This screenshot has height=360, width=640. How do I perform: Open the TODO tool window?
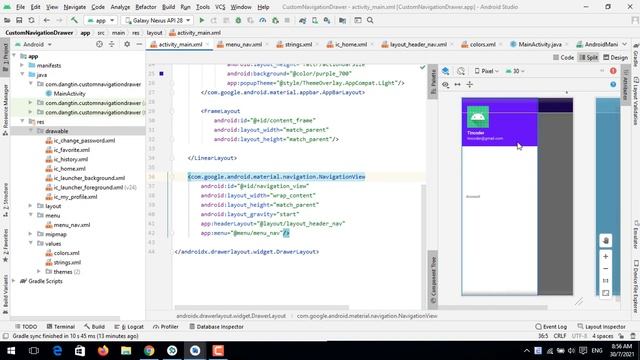(x=26, y=327)
